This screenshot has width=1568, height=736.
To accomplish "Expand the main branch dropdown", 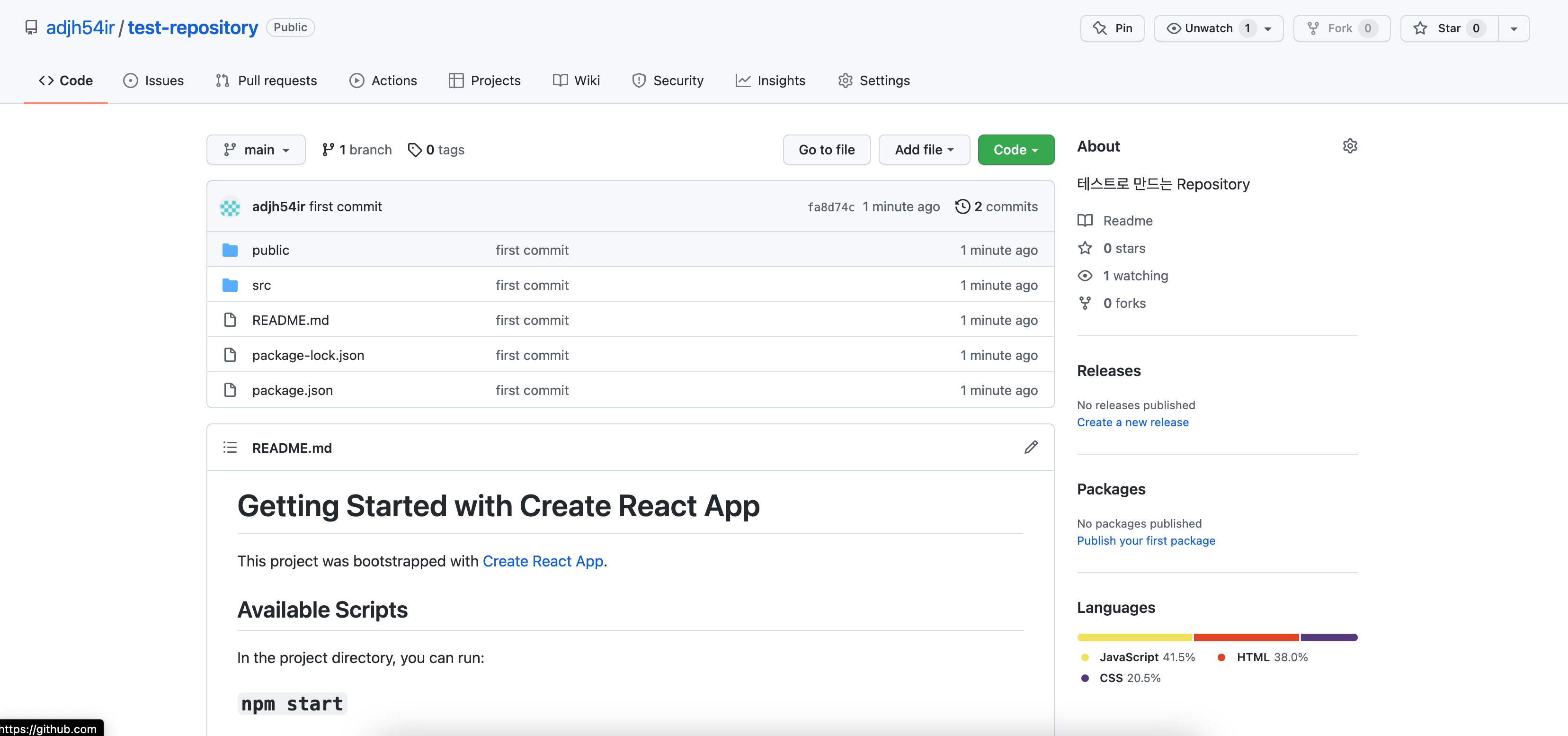I will [256, 150].
